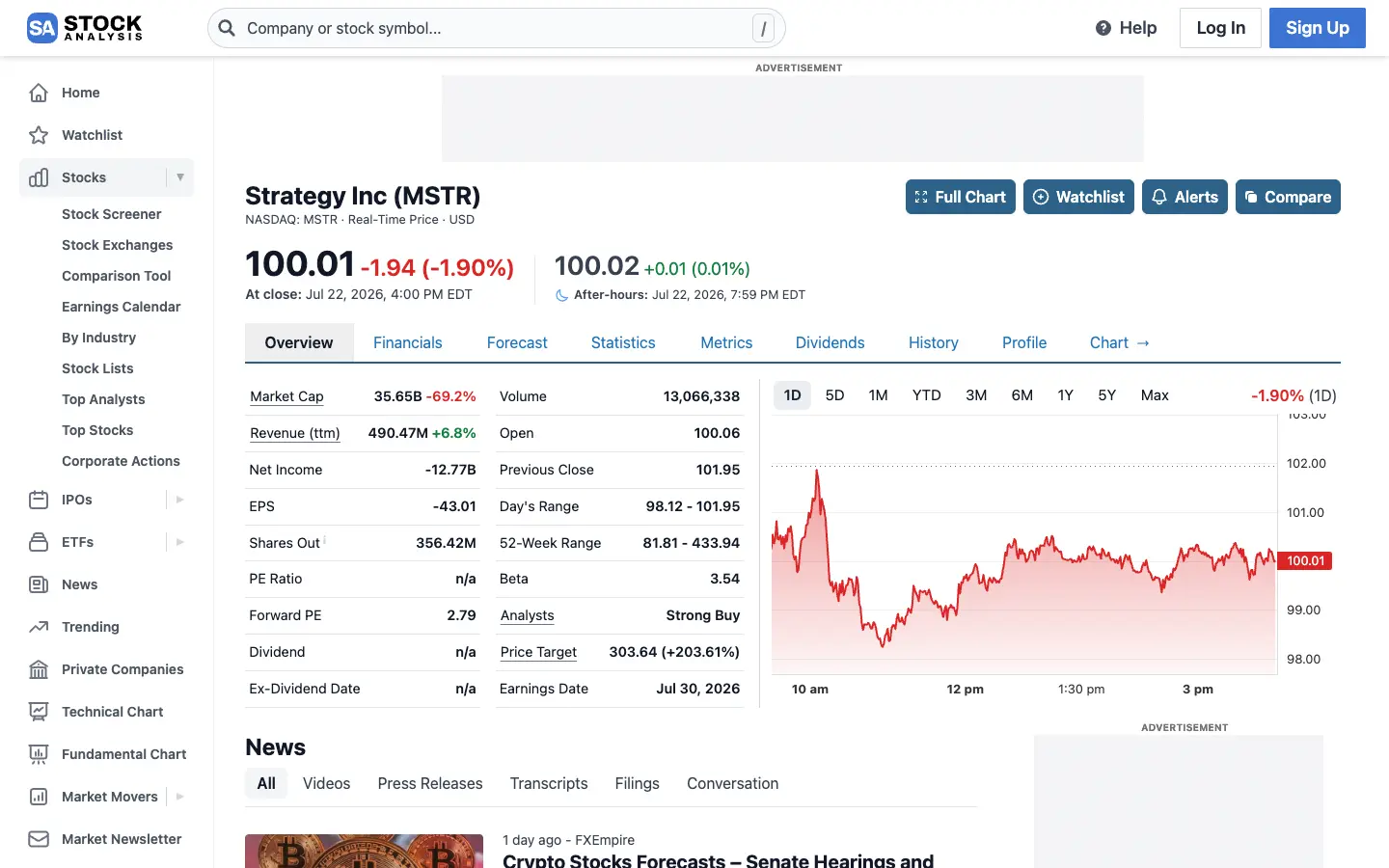Switch to the Statistics tab
The image size is (1389, 868).
pyautogui.click(x=623, y=343)
